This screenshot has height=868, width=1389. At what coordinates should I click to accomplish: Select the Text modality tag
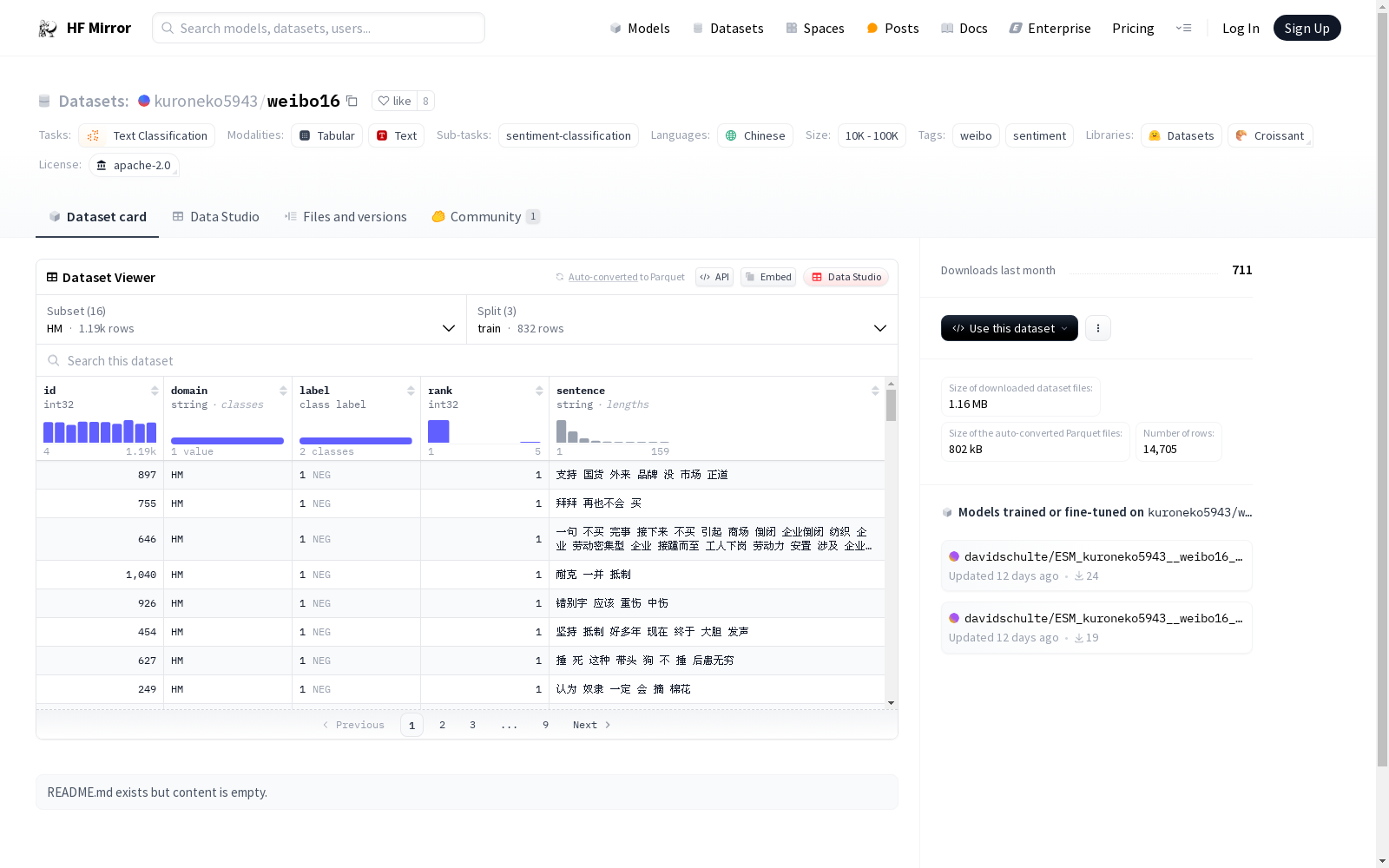(x=396, y=135)
